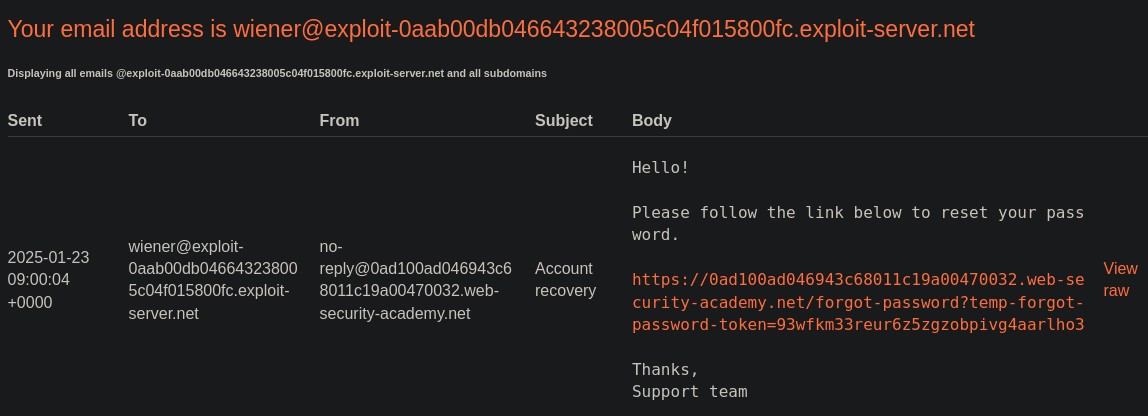Click the Sent column header
1148x416 pixels.
click(x=25, y=120)
